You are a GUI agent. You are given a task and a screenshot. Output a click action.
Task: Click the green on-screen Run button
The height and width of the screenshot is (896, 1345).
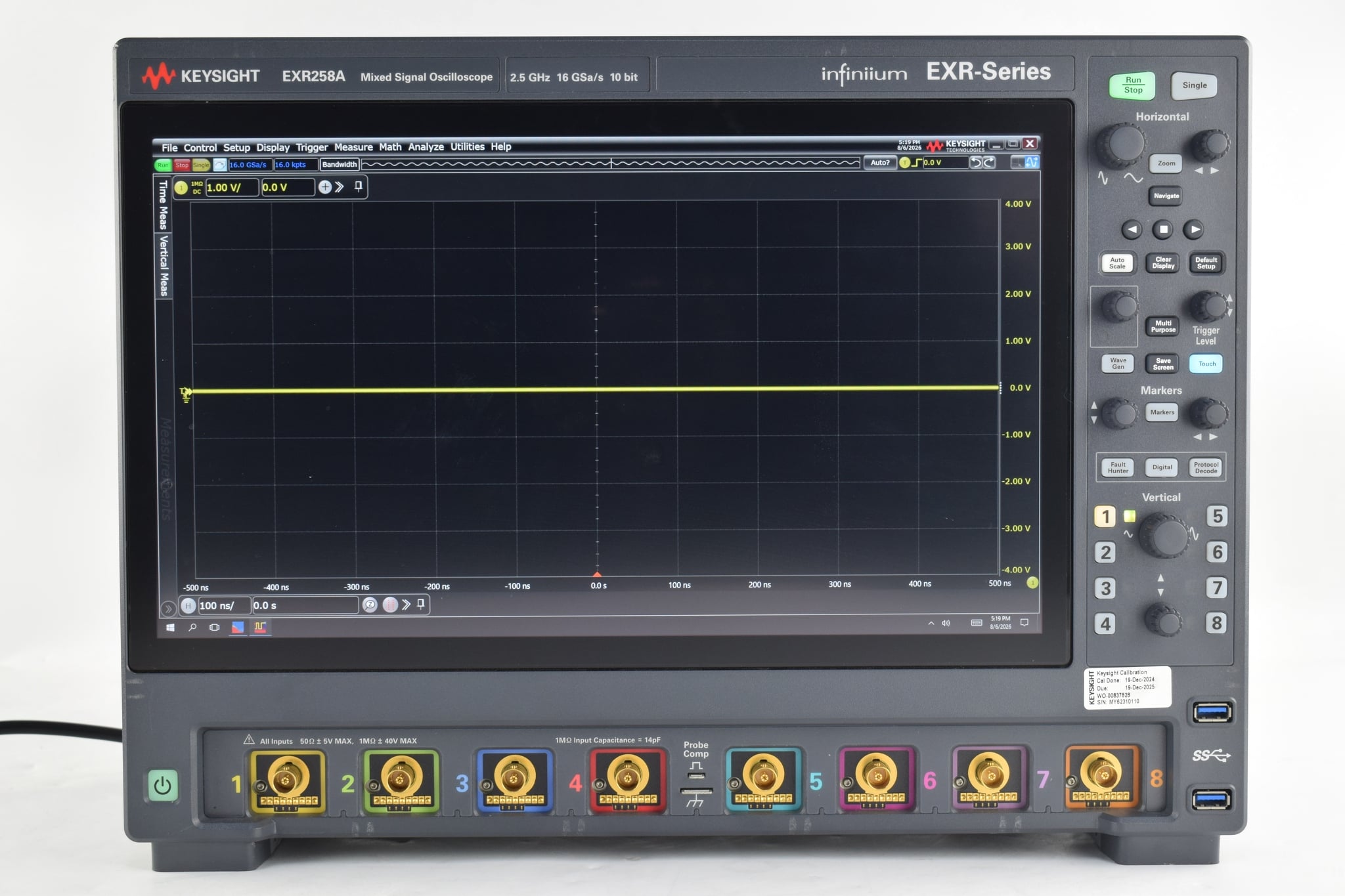pyautogui.click(x=163, y=165)
